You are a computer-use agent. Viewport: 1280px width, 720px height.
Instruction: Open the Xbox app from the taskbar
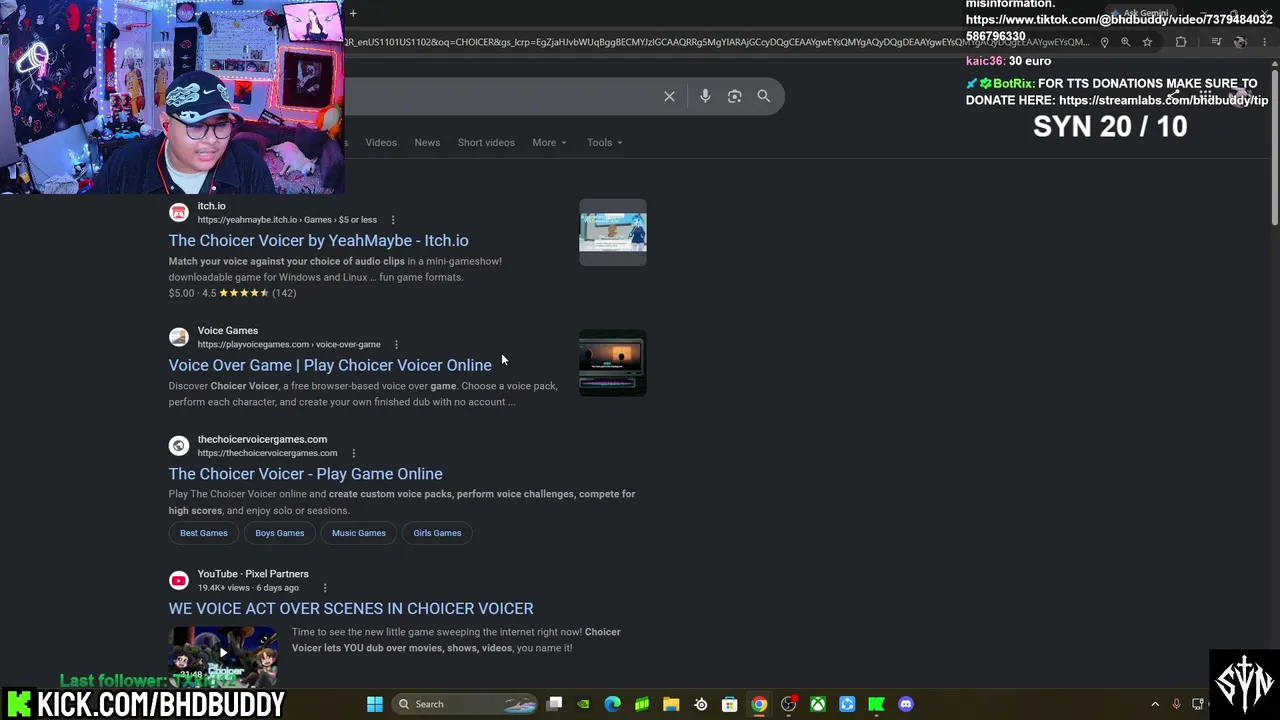[x=818, y=704]
